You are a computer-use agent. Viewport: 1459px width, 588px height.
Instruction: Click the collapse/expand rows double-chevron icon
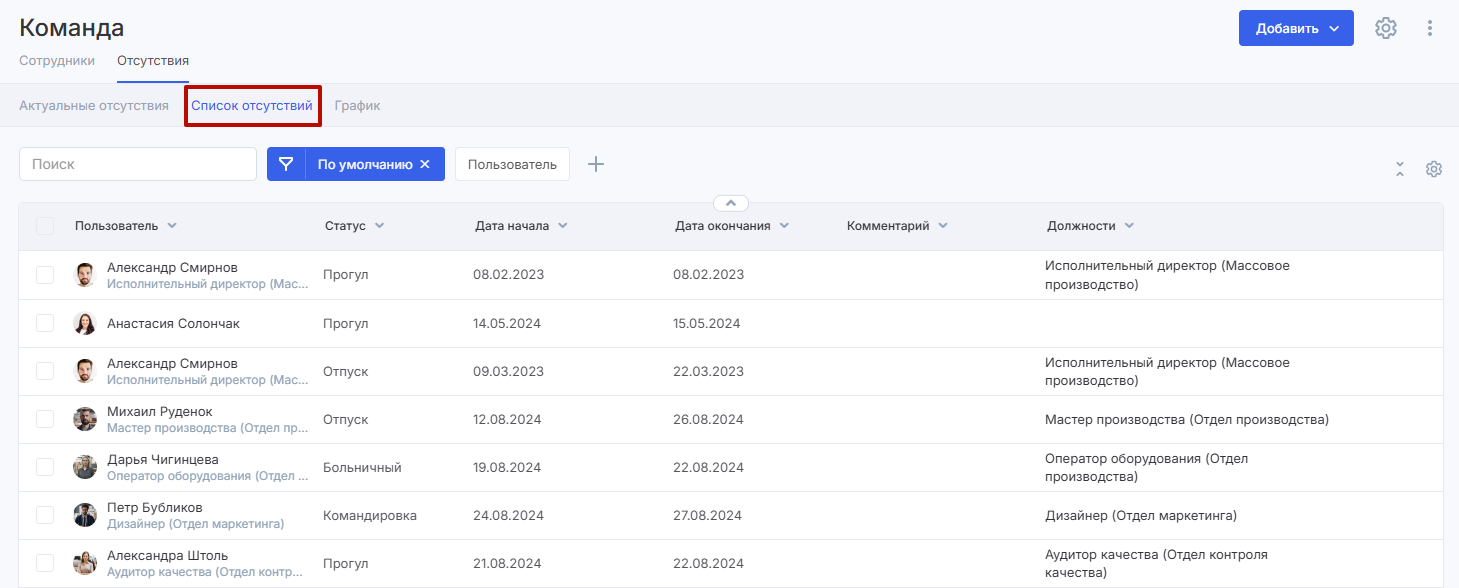1400,169
